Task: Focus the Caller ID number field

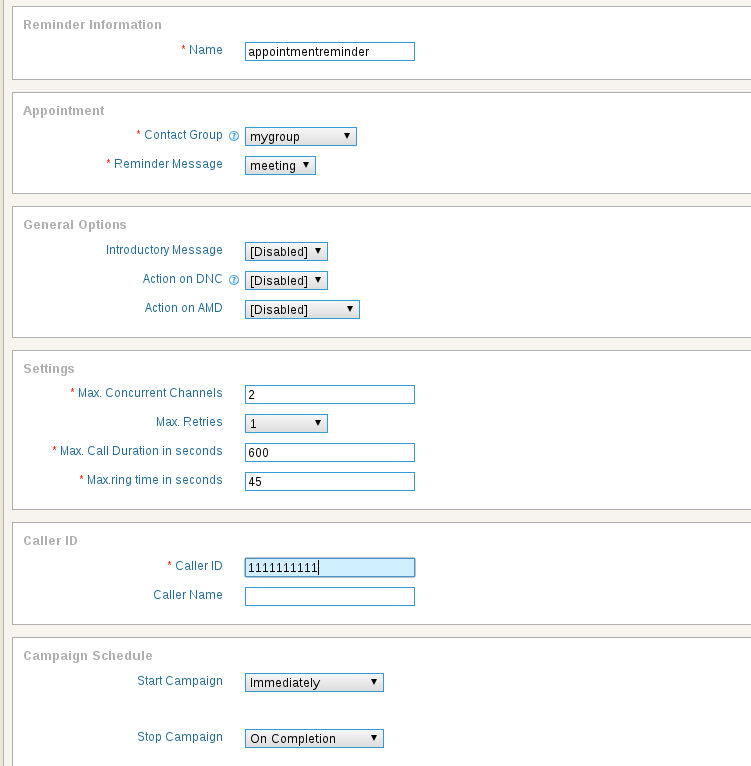Action: click(330, 567)
